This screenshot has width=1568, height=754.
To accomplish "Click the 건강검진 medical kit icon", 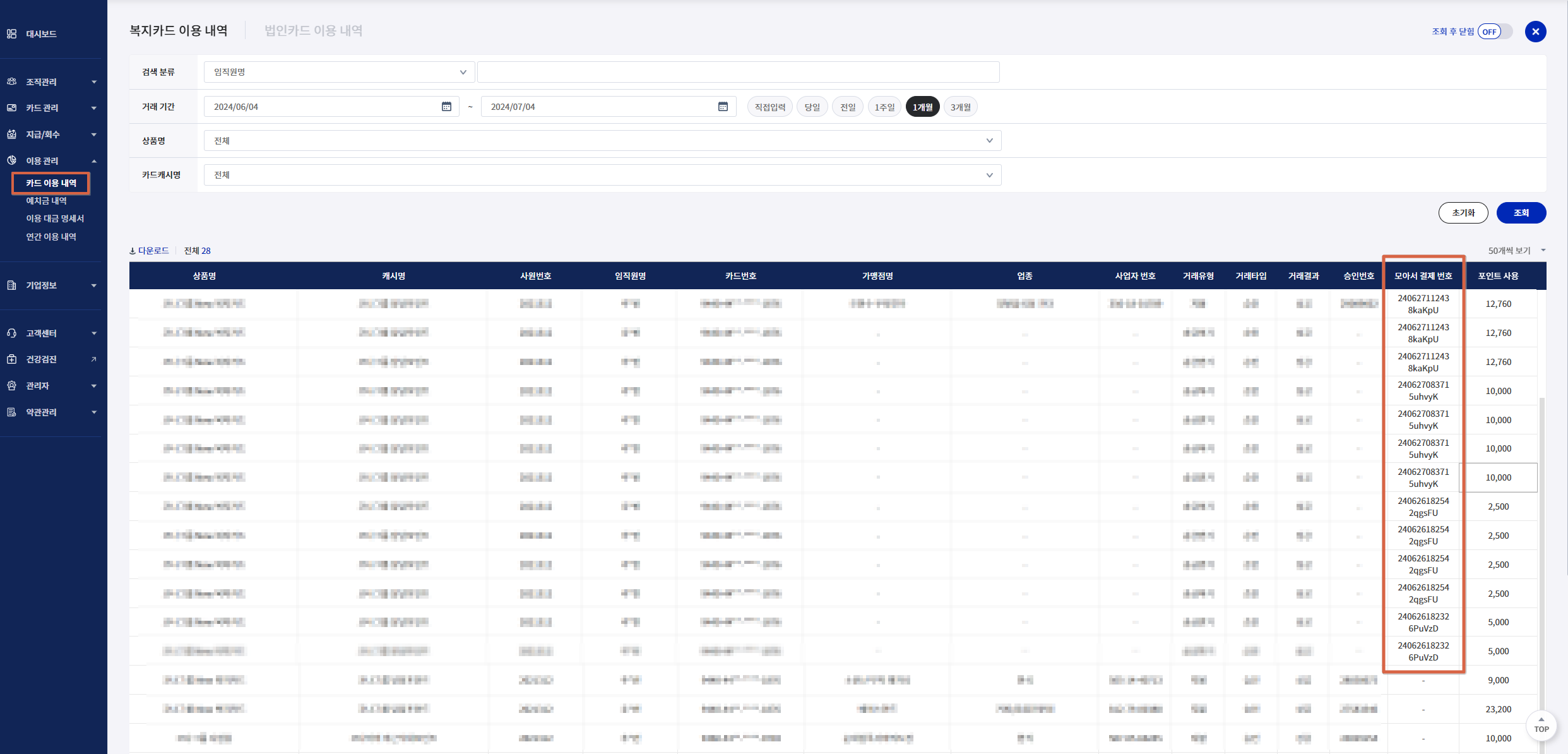I will pos(11,359).
